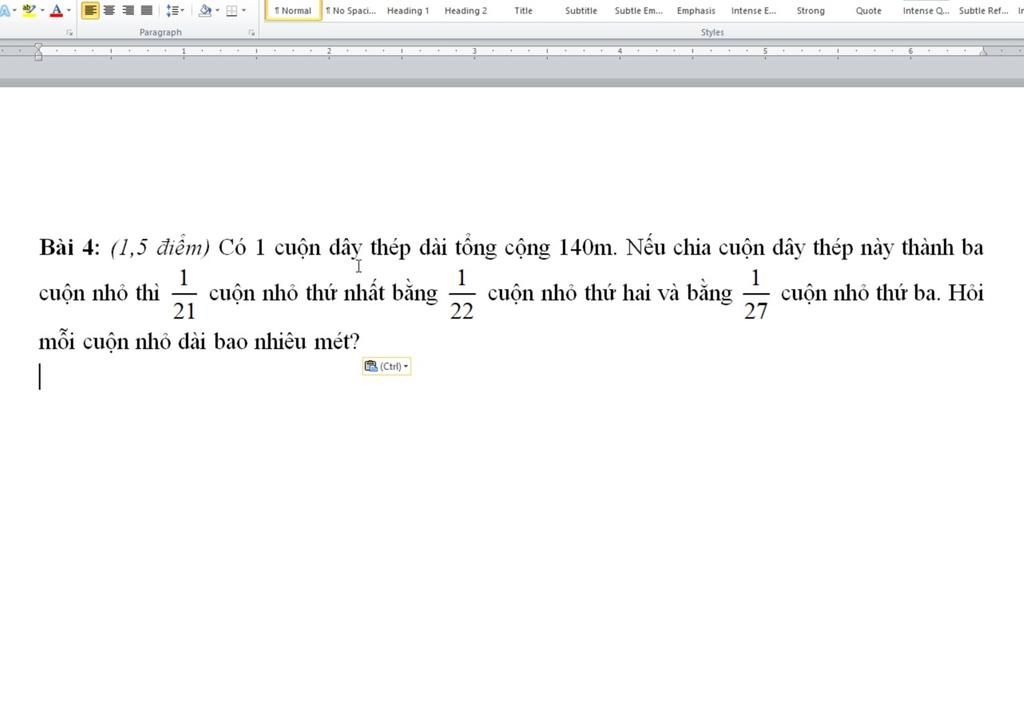Open the Borders dropdown arrow
This screenshot has width=1024, height=724.
[244, 10]
